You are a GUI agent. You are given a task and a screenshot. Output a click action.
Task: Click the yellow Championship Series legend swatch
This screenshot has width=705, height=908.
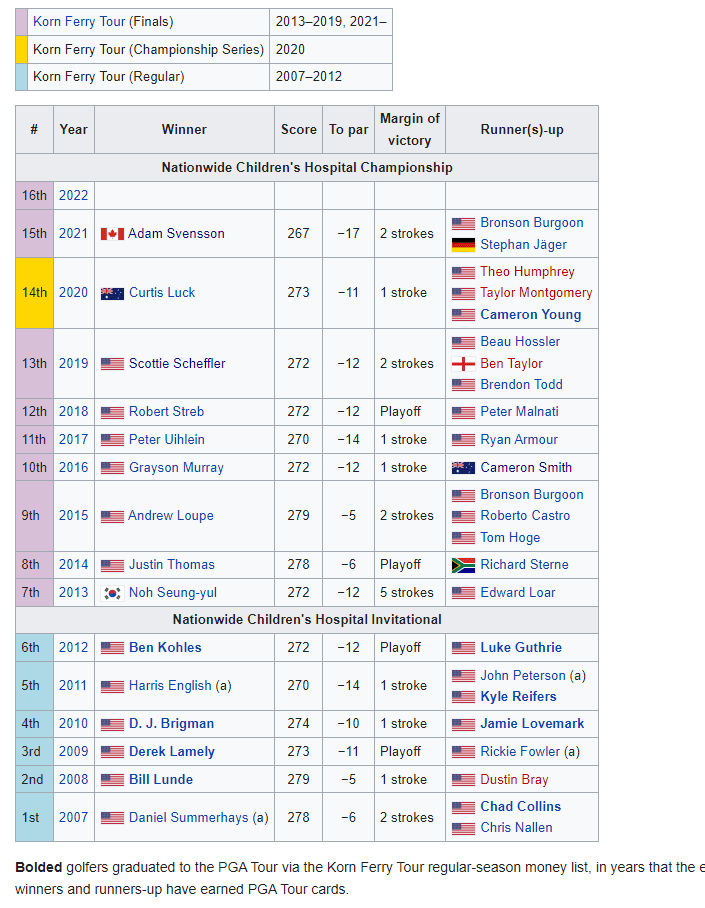pos(21,50)
